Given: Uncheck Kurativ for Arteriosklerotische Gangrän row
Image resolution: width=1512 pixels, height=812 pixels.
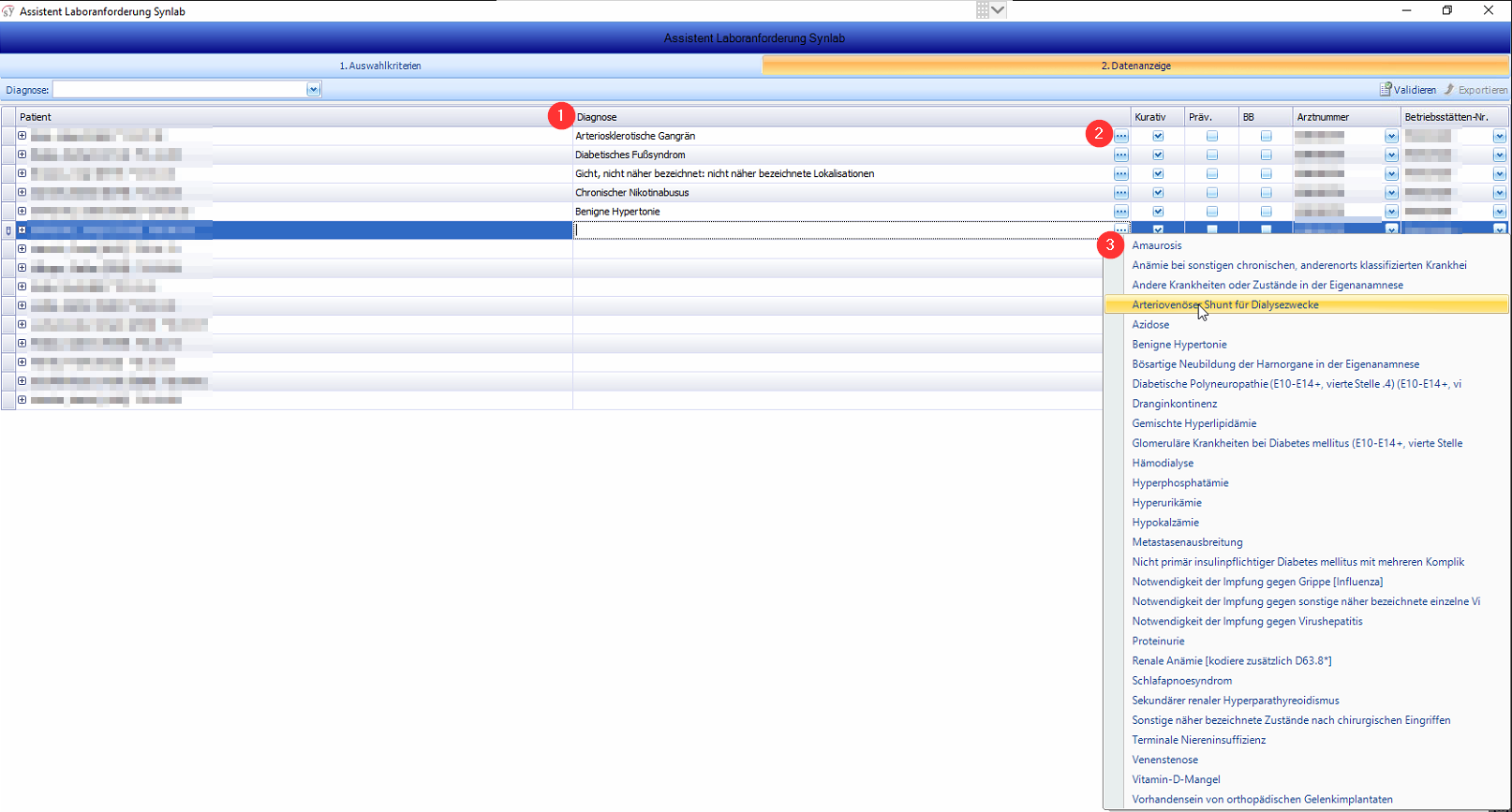Looking at the screenshot, I should coord(1158,136).
